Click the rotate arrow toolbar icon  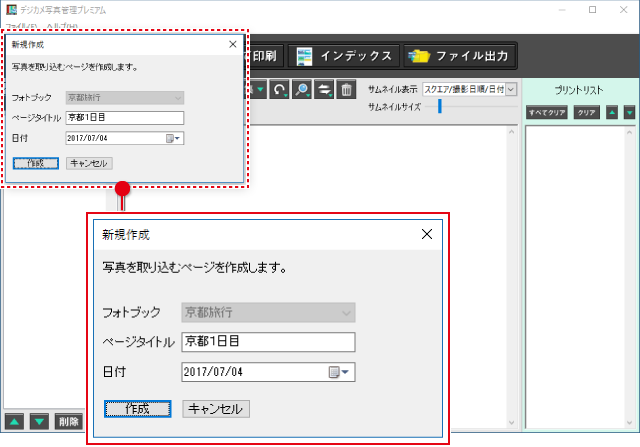coord(279,89)
